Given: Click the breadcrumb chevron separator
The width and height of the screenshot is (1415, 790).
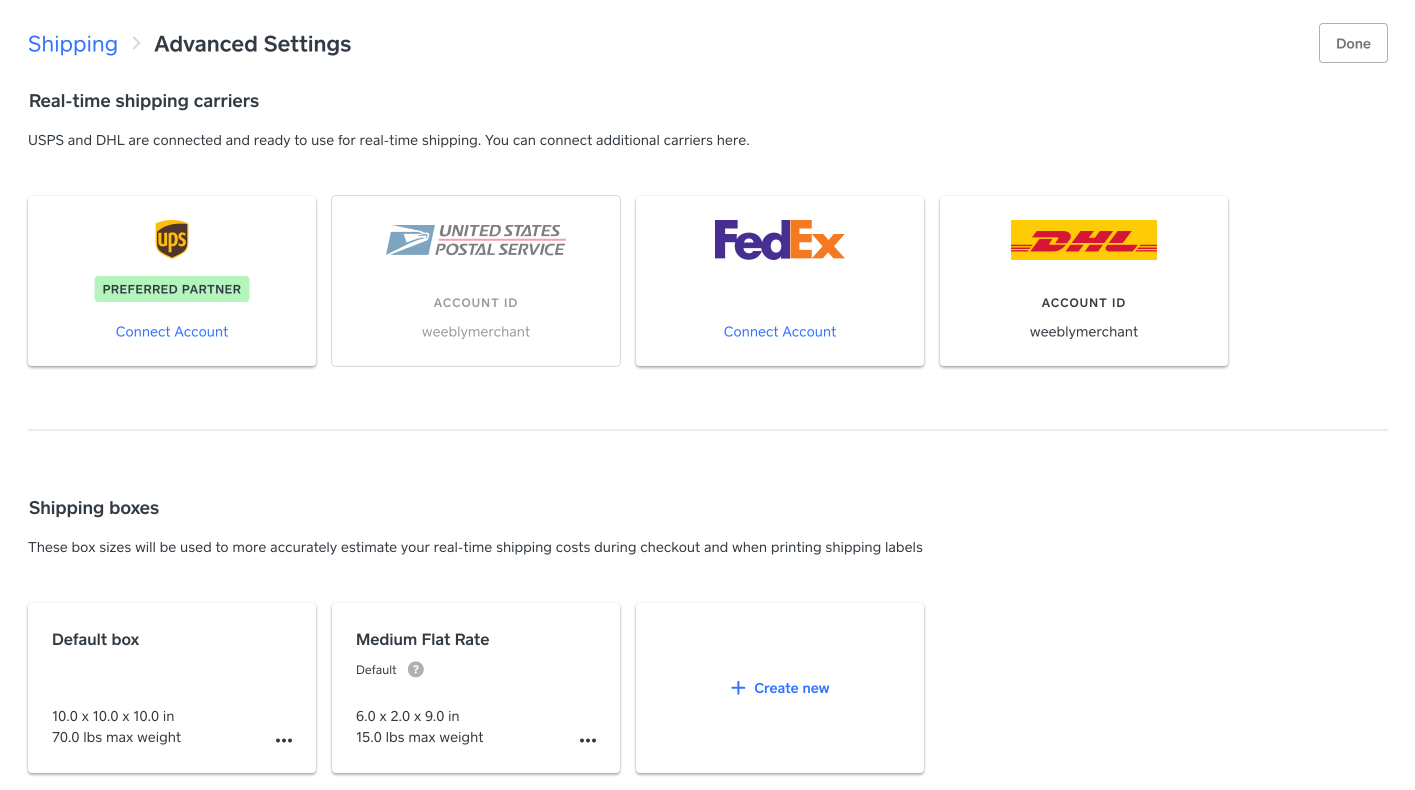Looking at the screenshot, I should tap(136, 44).
